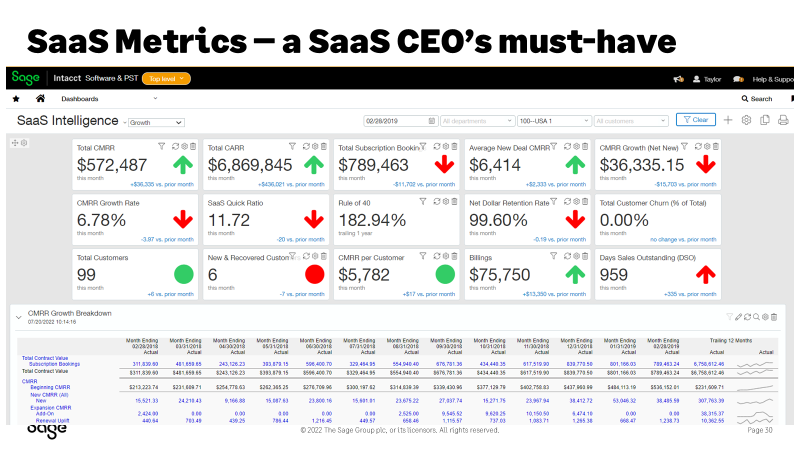Open the All departments filter dropdown
The height and width of the screenshot is (450, 800).
click(x=476, y=120)
